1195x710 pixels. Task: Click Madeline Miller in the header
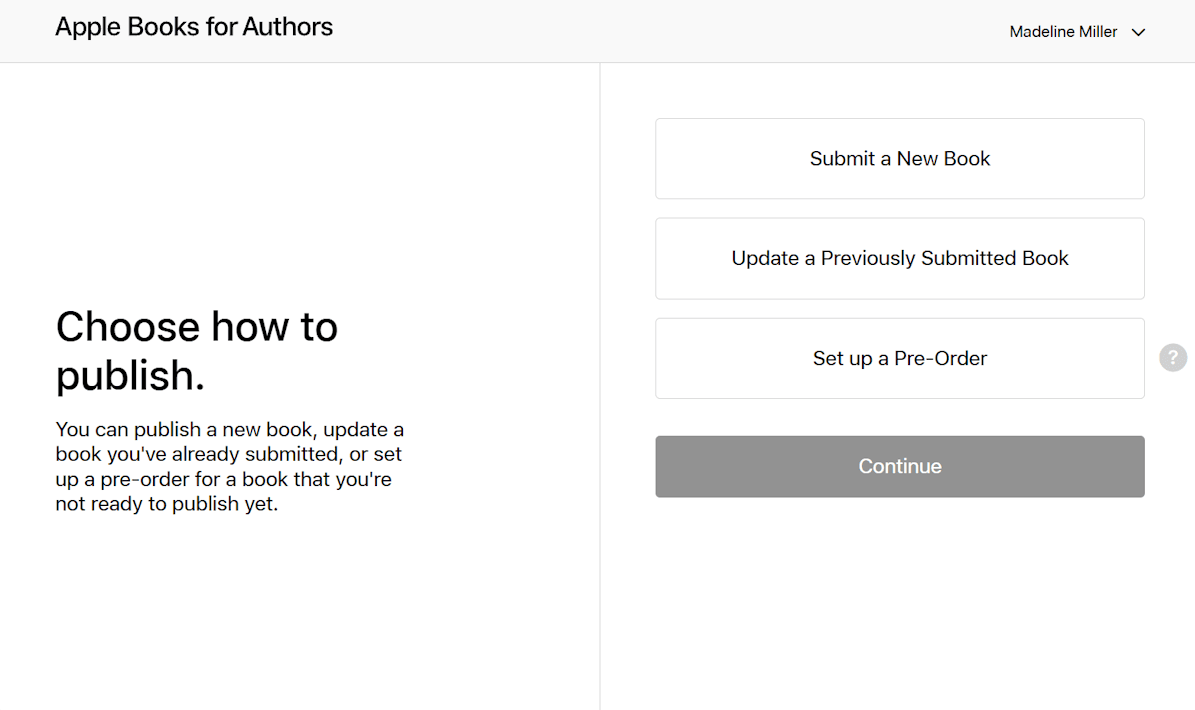tap(1063, 31)
